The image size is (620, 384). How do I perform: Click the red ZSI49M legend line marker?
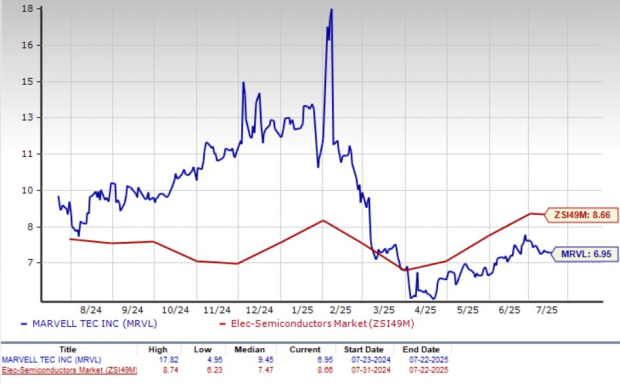point(223,324)
